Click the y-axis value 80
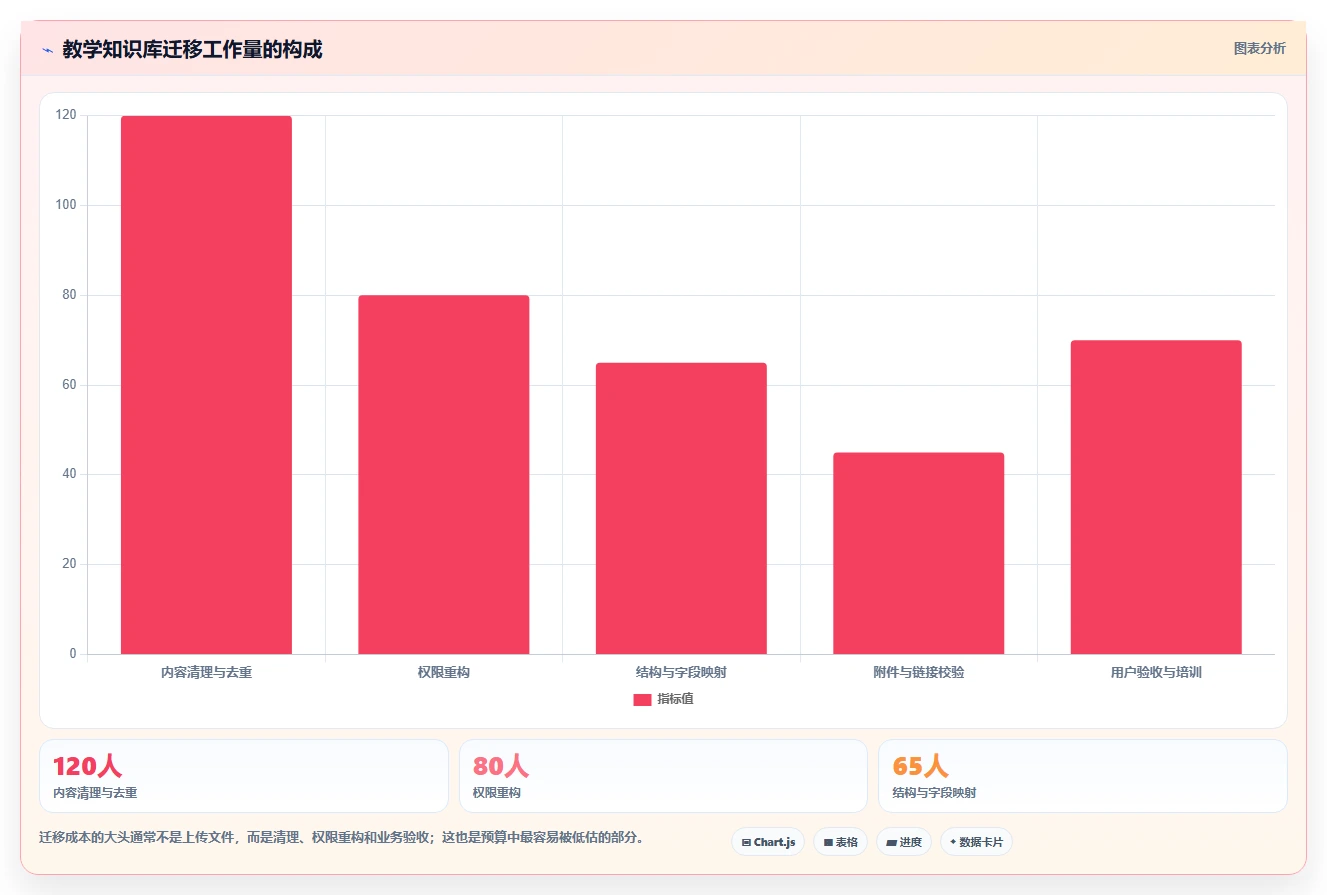 (69, 295)
